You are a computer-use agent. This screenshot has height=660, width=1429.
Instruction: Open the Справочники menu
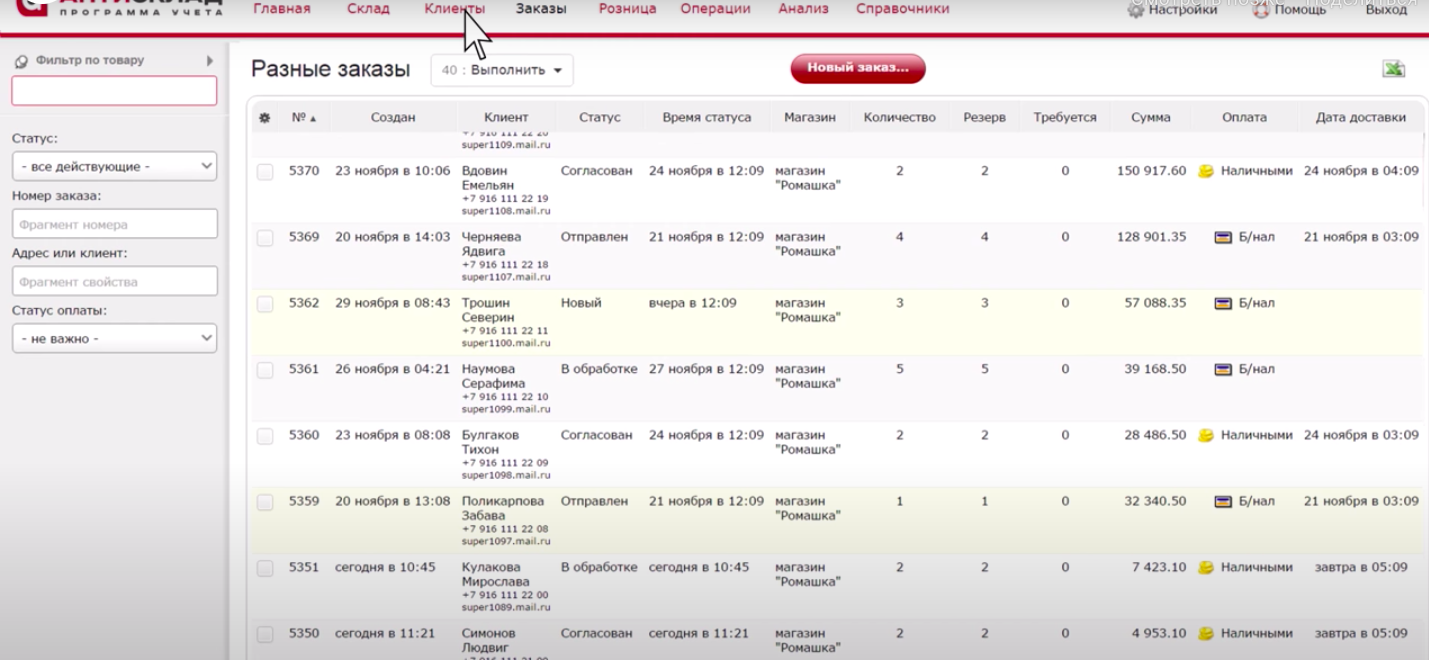tap(903, 9)
